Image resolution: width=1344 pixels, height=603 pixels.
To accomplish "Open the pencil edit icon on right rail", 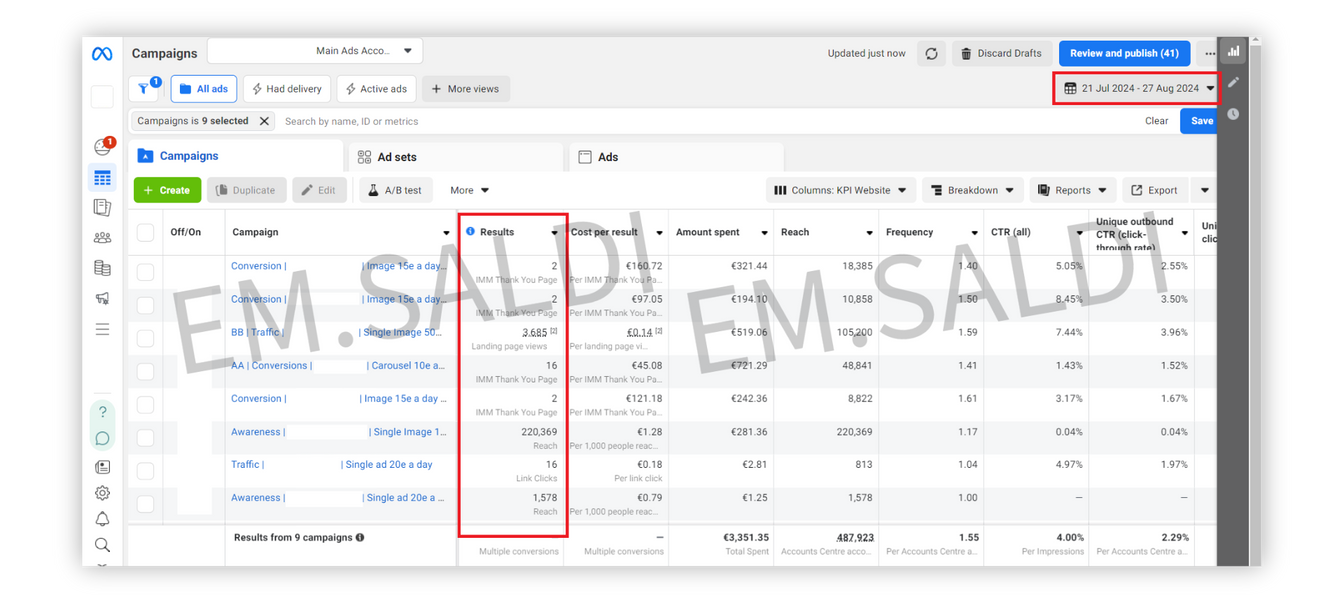I will (x=1234, y=82).
